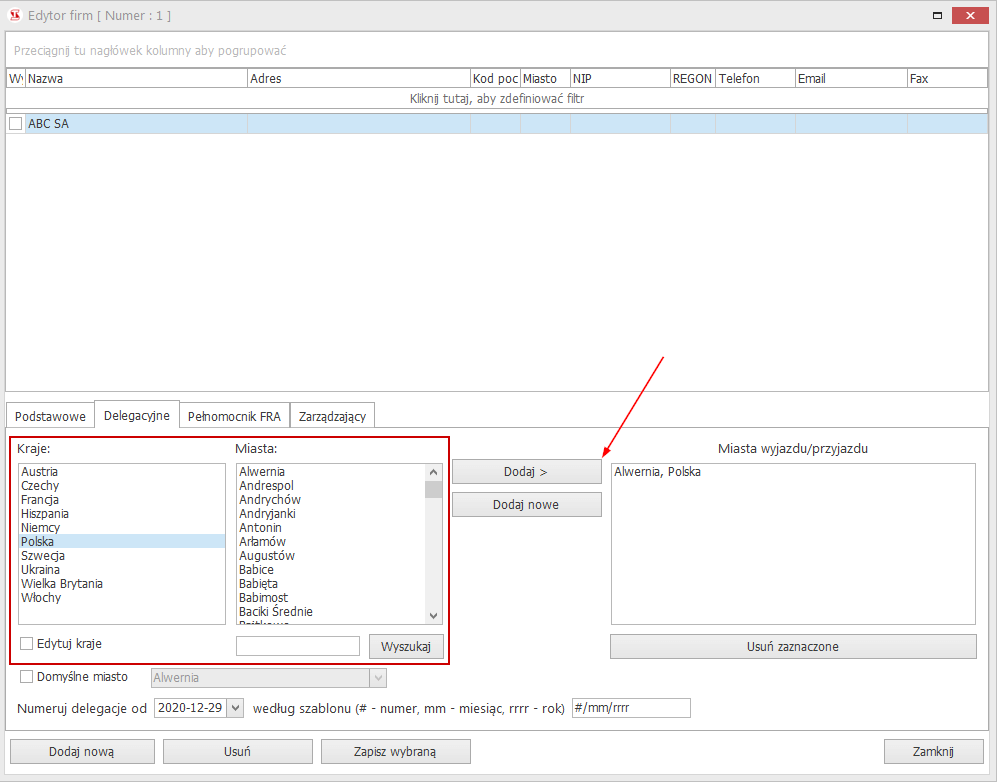Viewport: 997px width, 782px height.
Task: Open the Domyślne miasto Alwernia dropdown
Action: (x=377, y=678)
